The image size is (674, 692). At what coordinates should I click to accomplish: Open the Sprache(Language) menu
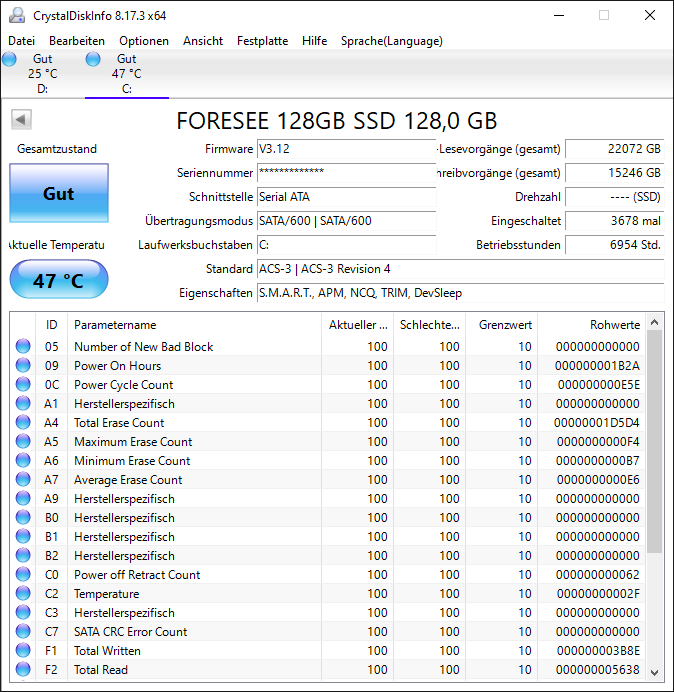click(392, 41)
